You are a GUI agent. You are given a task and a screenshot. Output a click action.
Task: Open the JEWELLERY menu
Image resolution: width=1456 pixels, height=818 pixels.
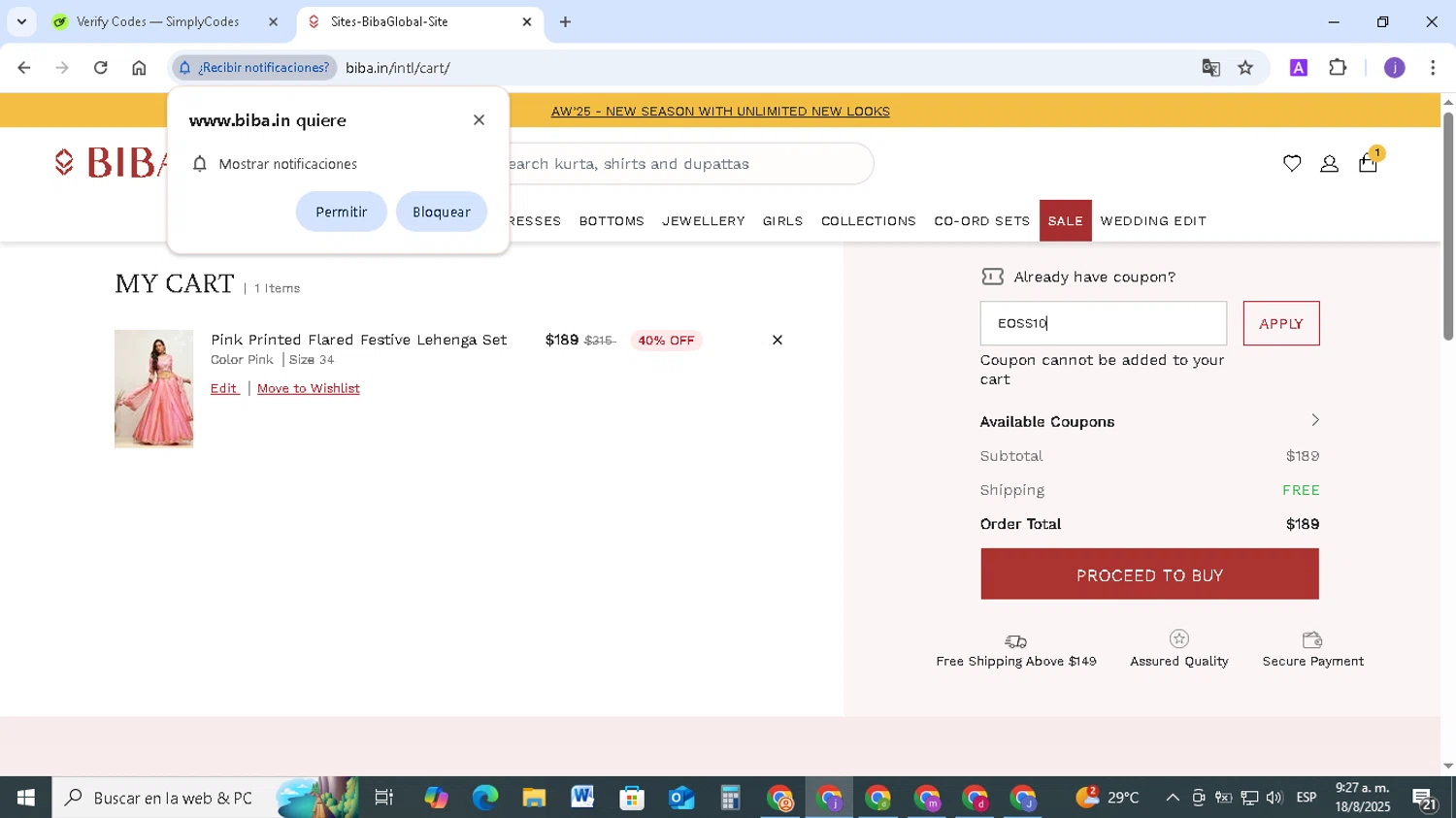pyautogui.click(x=704, y=221)
